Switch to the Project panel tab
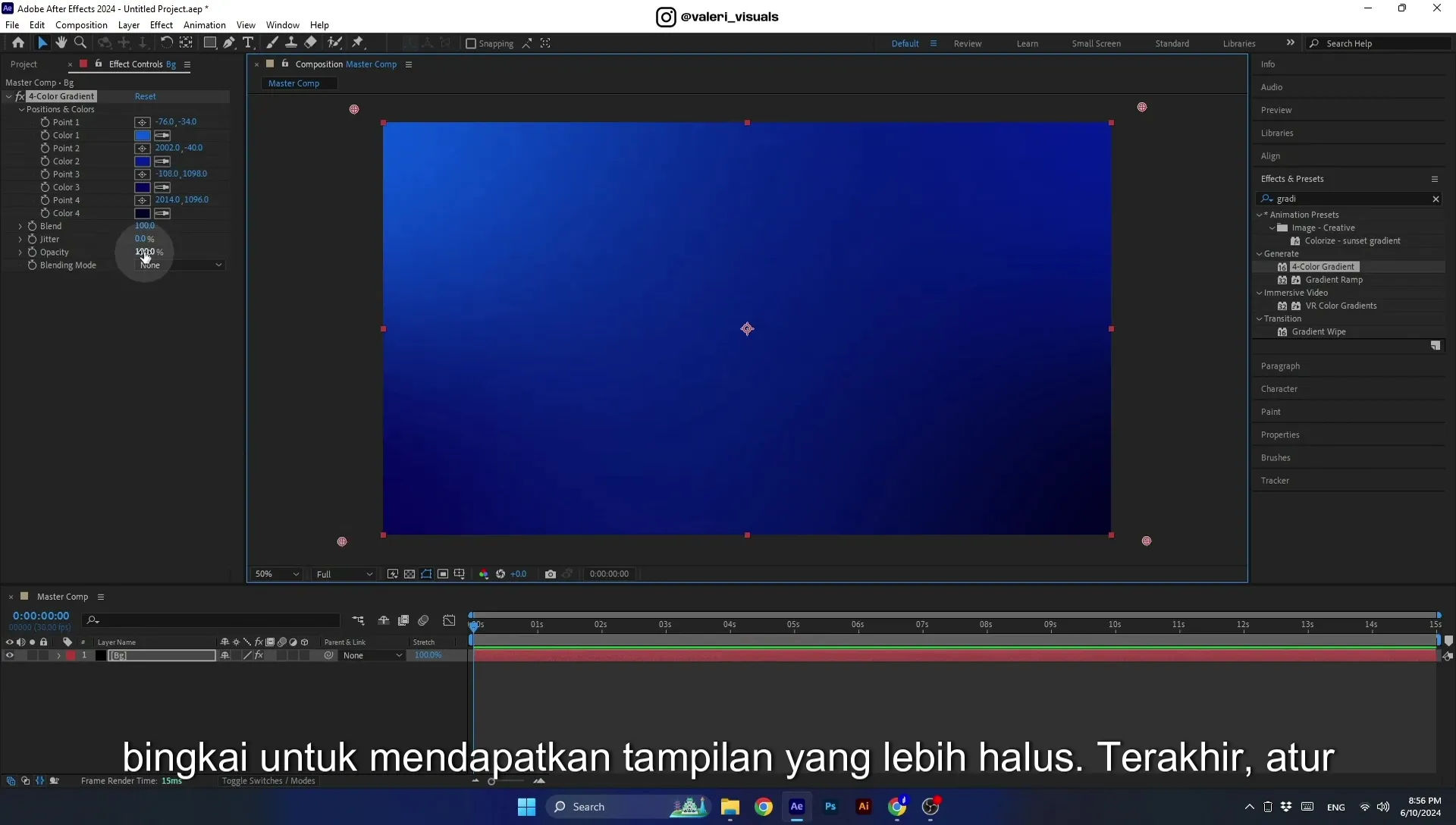The image size is (1456, 825). 24,64
